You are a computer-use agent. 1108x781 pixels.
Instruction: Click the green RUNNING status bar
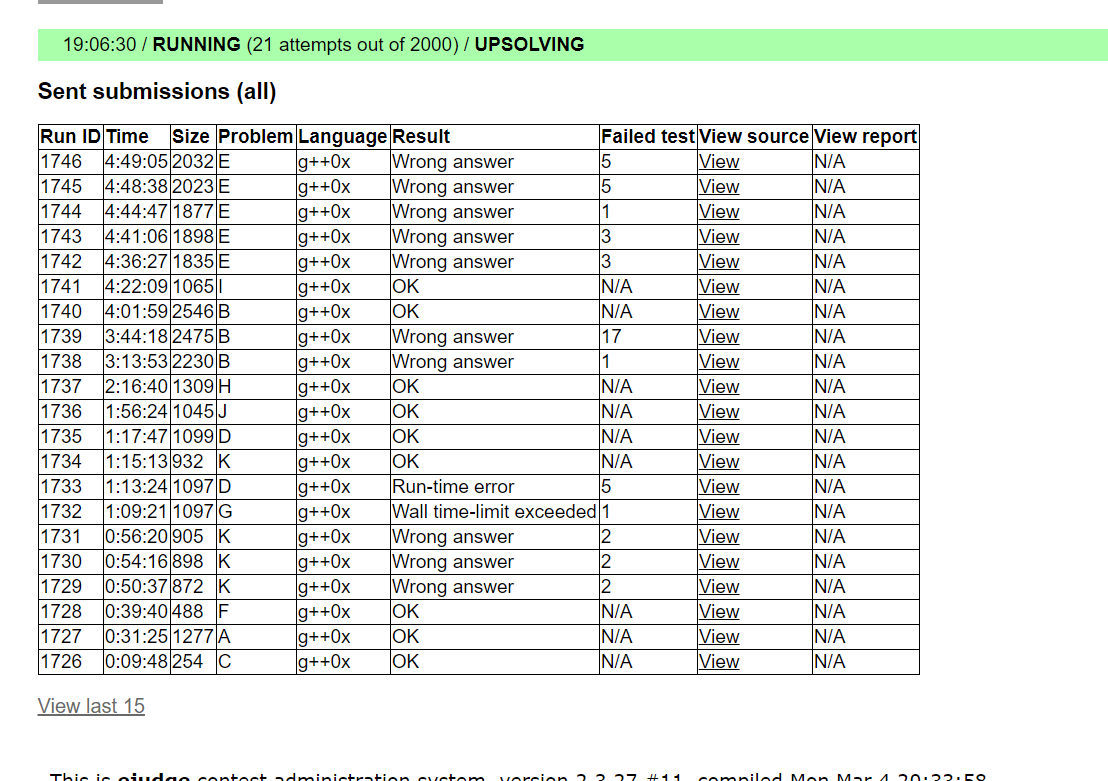pos(573,45)
